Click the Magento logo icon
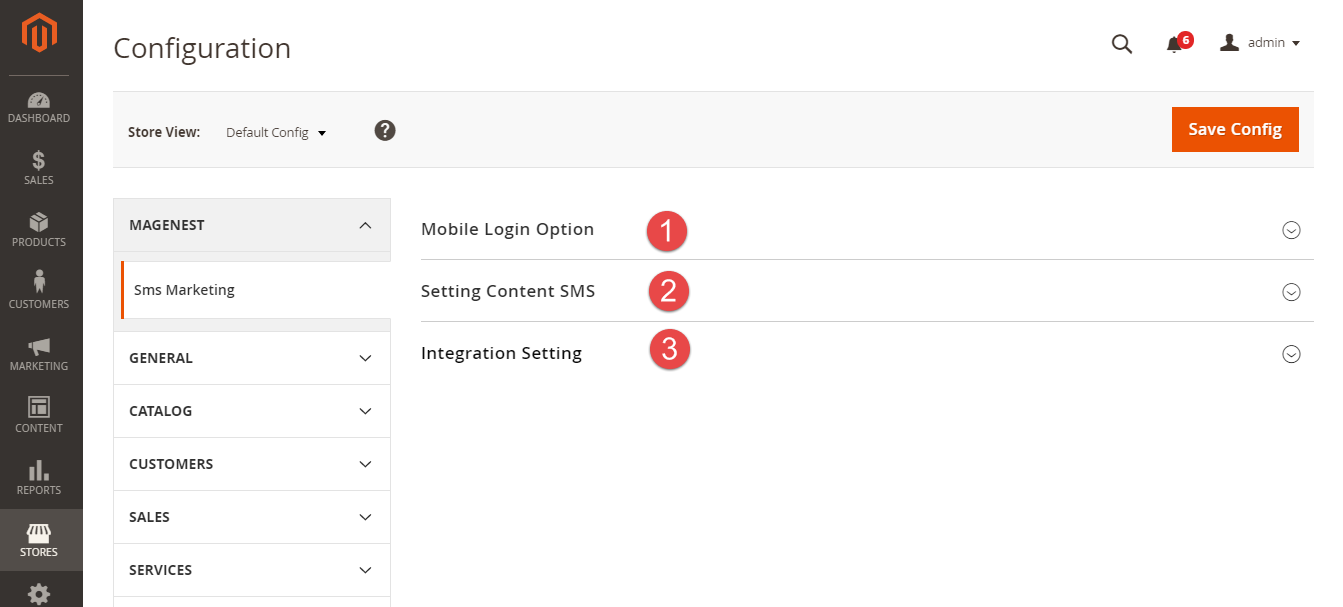 [40, 34]
